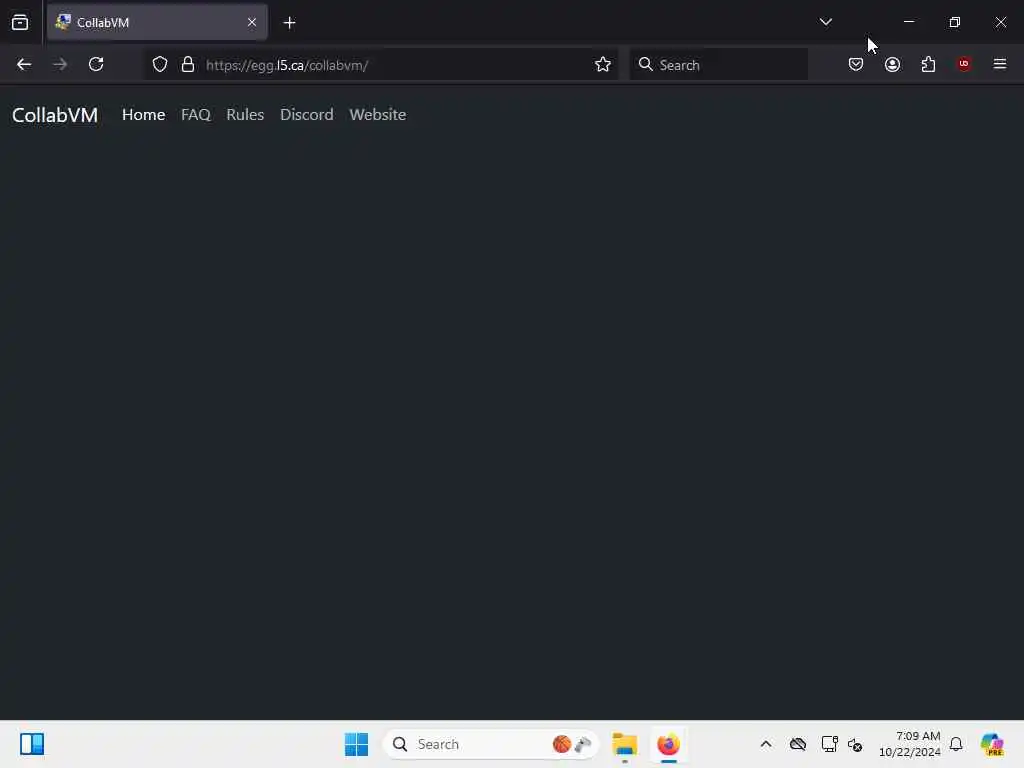Image resolution: width=1024 pixels, height=768 pixels.
Task: Select the CollabVM browser tab
Action: [x=157, y=22]
